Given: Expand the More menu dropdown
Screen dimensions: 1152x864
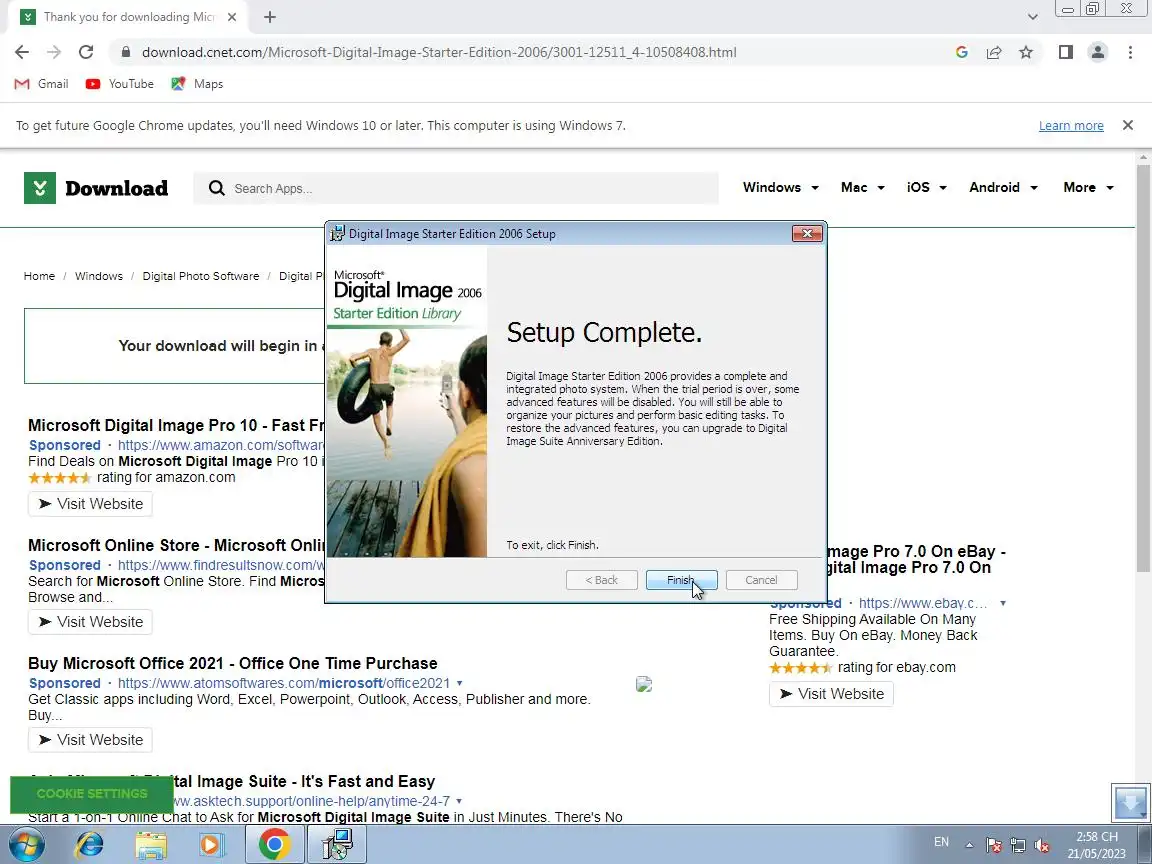Looking at the screenshot, I should [x=1088, y=187].
